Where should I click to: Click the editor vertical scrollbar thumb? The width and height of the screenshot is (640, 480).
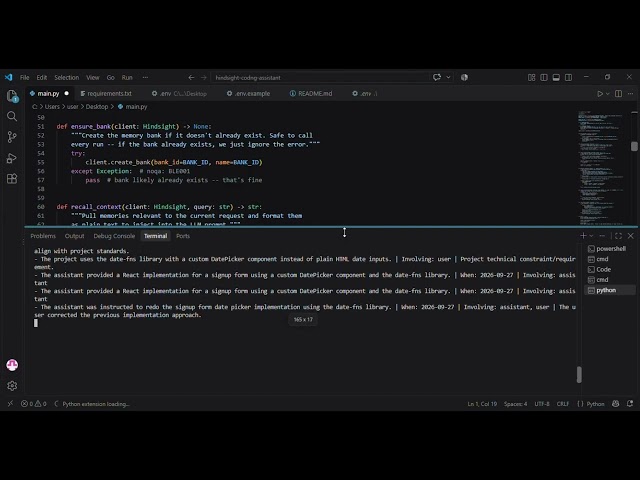click(634, 146)
